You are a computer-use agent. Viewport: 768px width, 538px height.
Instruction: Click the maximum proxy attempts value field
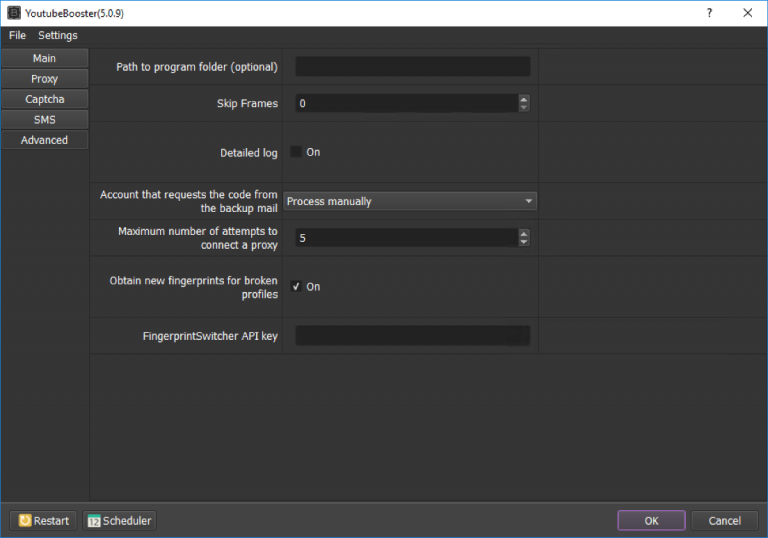(x=407, y=238)
